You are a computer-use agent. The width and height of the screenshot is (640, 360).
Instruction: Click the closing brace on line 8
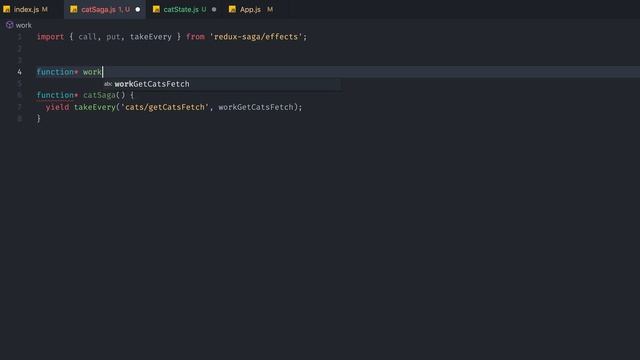pos(39,118)
